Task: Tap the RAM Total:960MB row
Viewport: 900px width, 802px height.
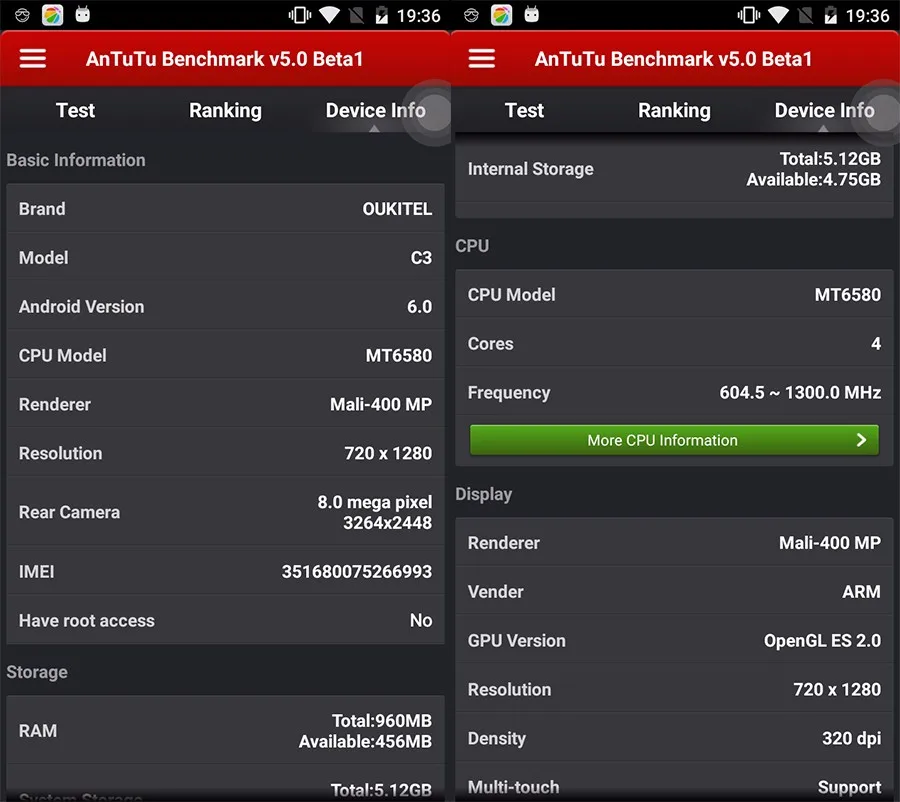Action: (x=225, y=730)
